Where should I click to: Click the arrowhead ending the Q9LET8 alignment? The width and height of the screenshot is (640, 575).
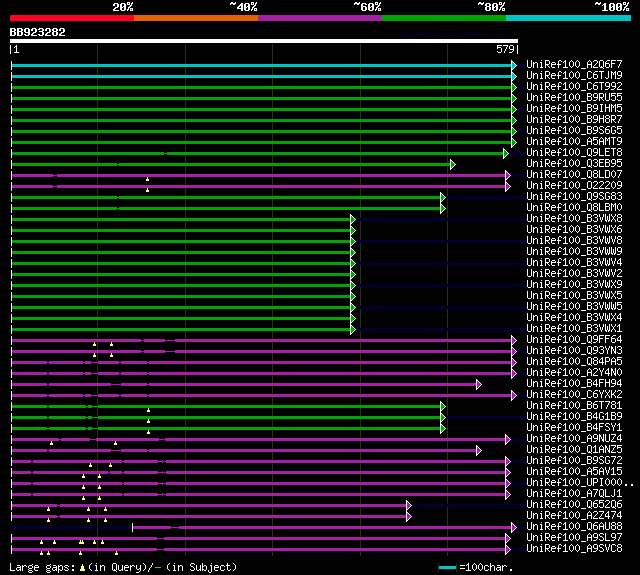tap(506, 154)
